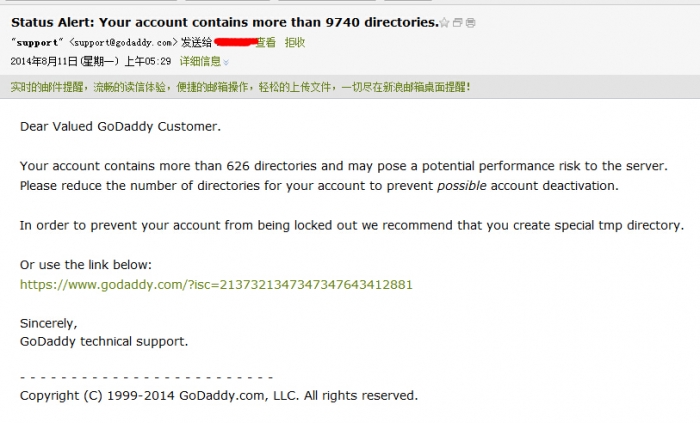This screenshot has width=700, height=423.
Task: Click the email subject heading text
Action: coord(225,22)
